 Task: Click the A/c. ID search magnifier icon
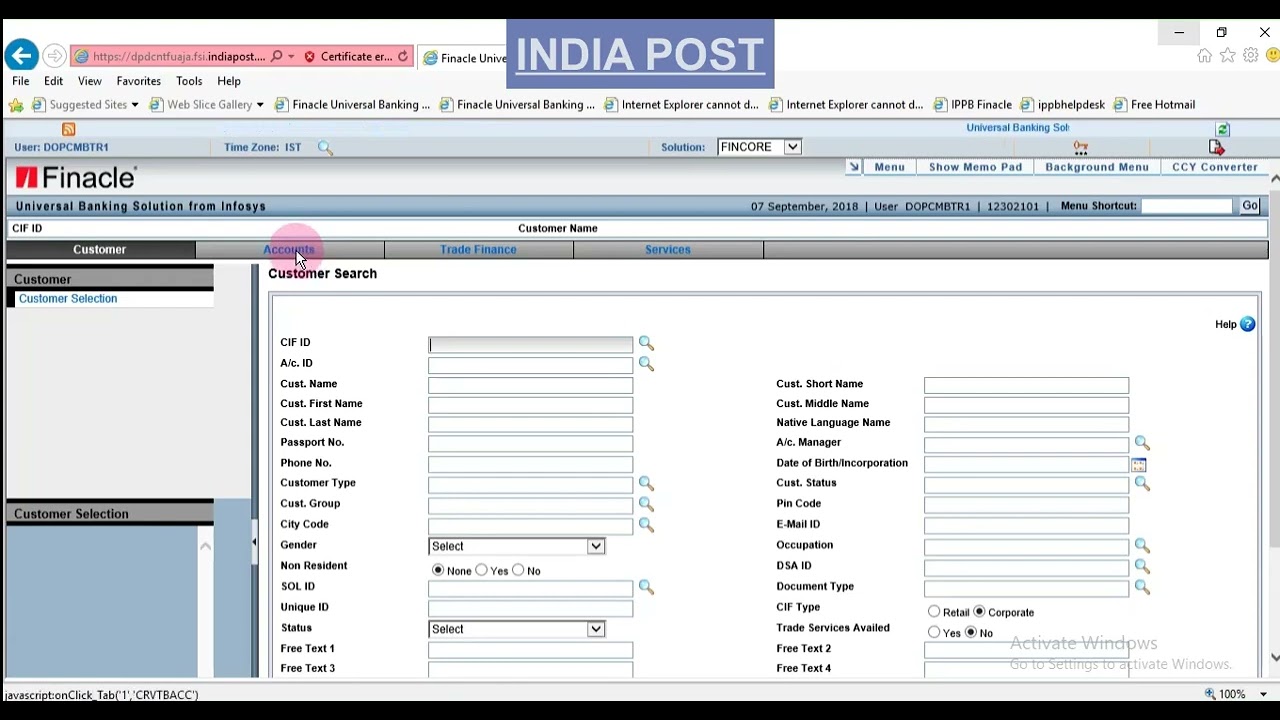(x=646, y=364)
